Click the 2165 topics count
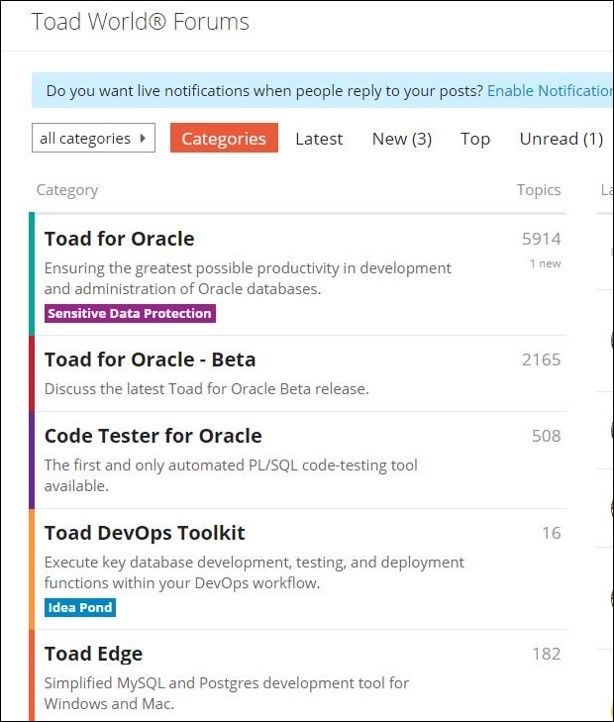The image size is (614, 722). pos(541,359)
